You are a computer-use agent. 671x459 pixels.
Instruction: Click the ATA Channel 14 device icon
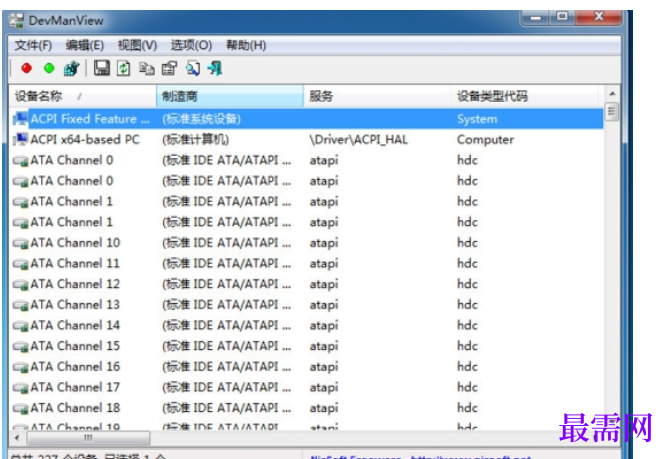tap(20, 326)
